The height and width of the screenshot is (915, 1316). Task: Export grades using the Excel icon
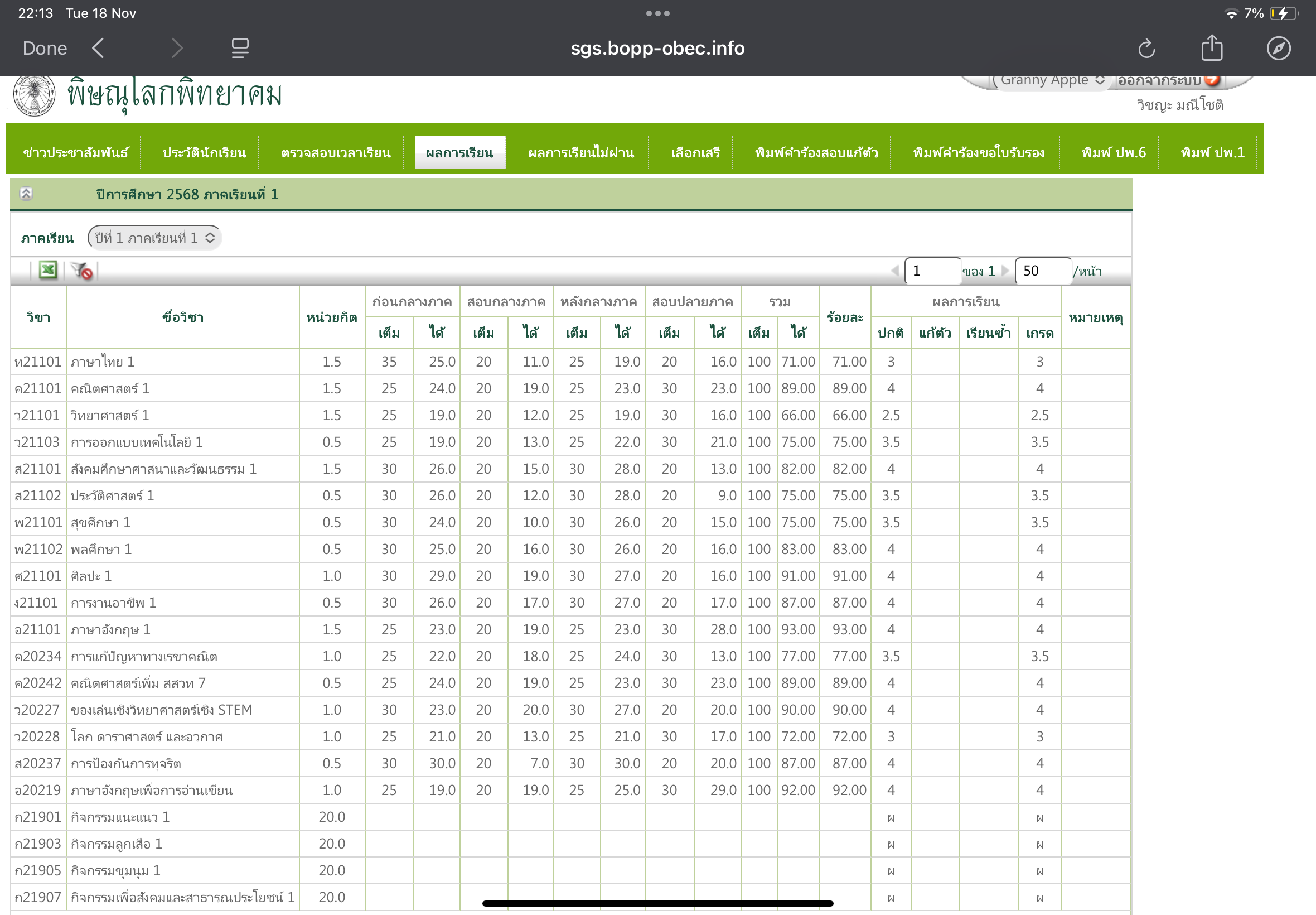tap(47, 270)
